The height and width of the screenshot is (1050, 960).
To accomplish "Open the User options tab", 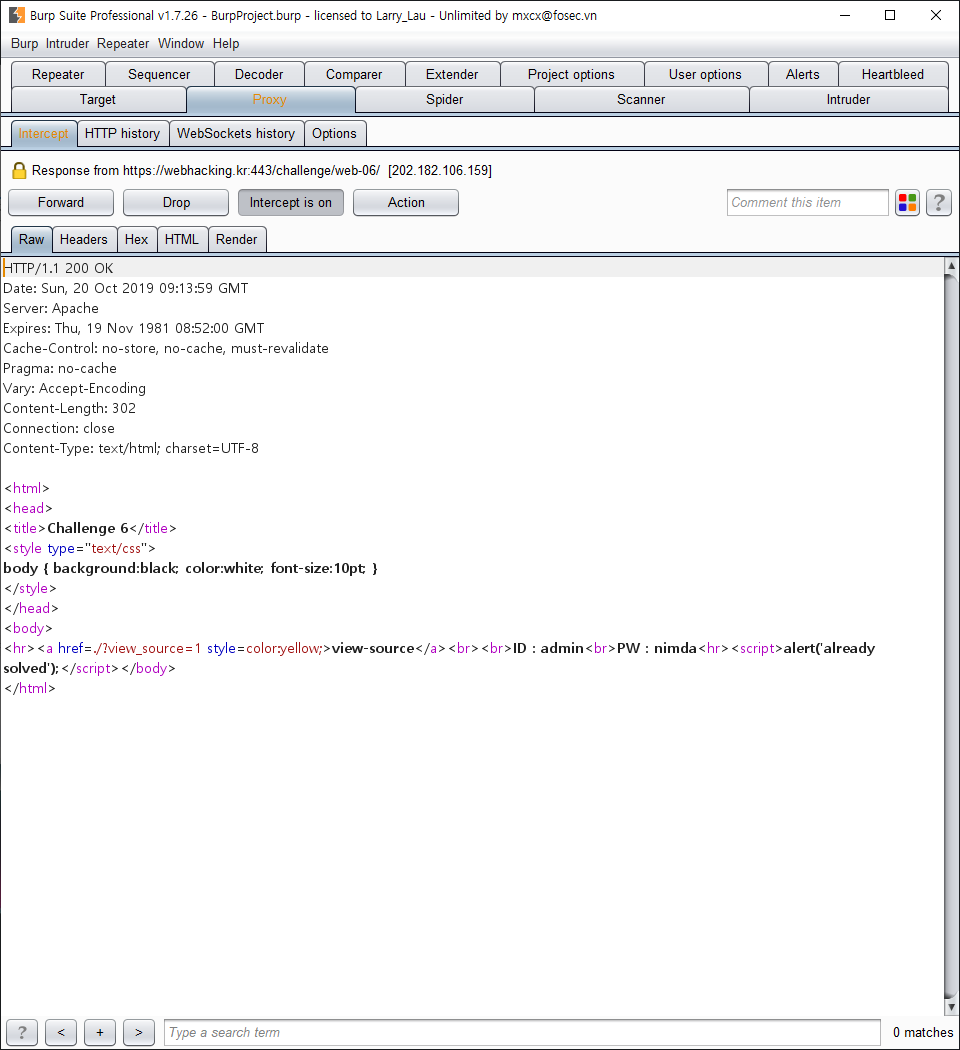I will click(705, 74).
